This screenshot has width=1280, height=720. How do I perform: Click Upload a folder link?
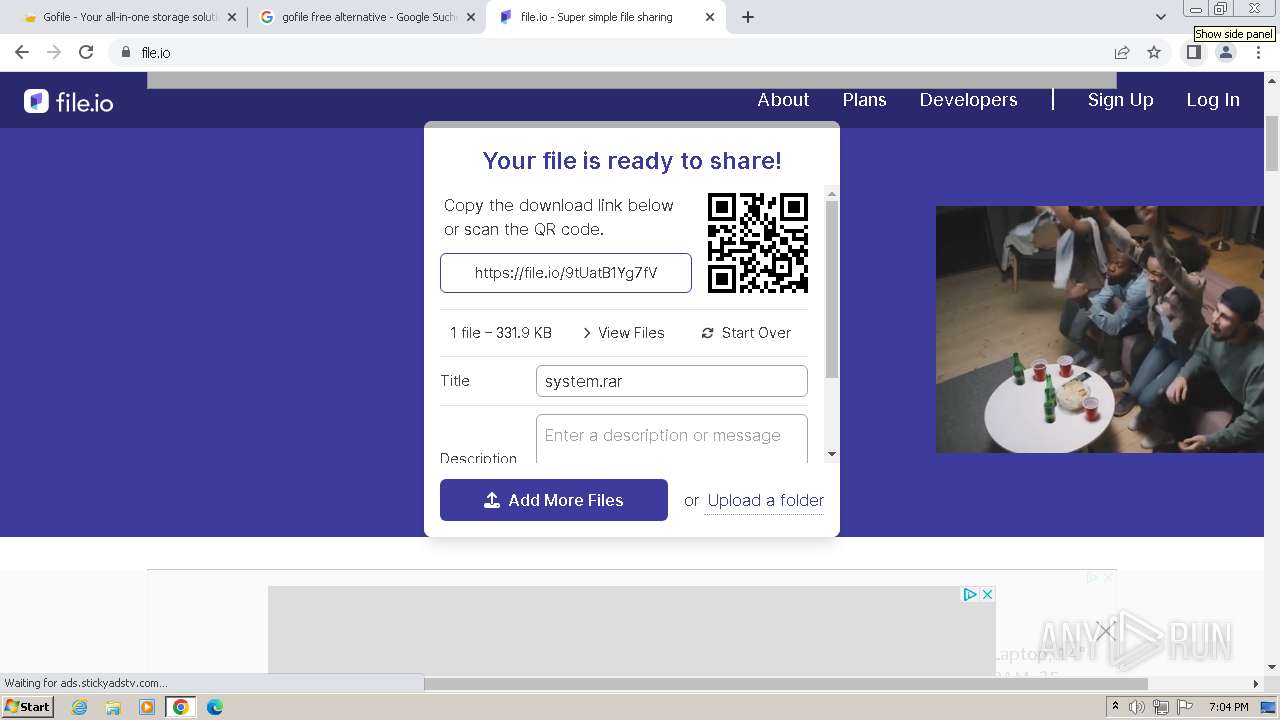pos(766,500)
